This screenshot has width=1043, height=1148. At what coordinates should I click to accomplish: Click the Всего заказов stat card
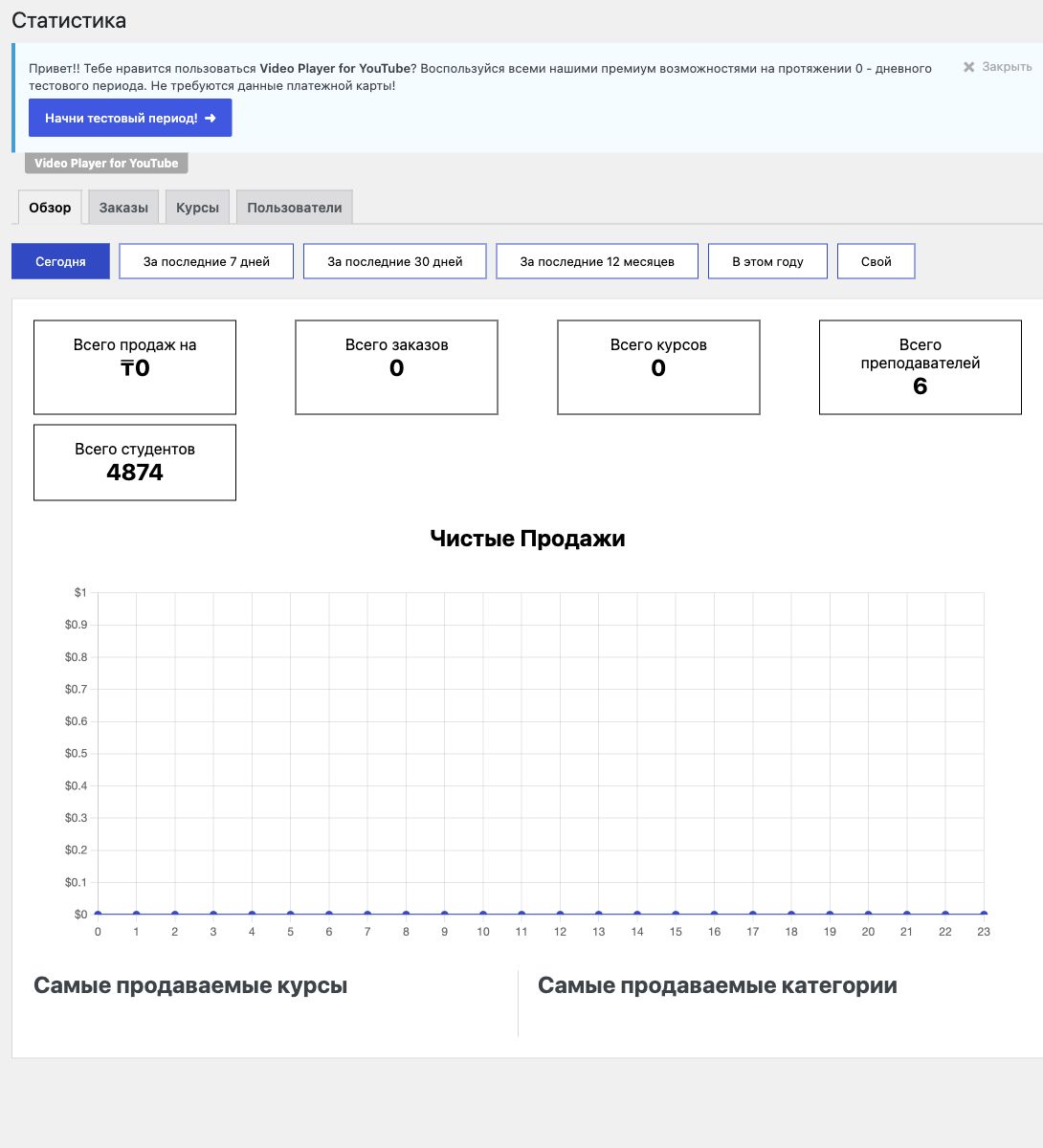(x=396, y=367)
